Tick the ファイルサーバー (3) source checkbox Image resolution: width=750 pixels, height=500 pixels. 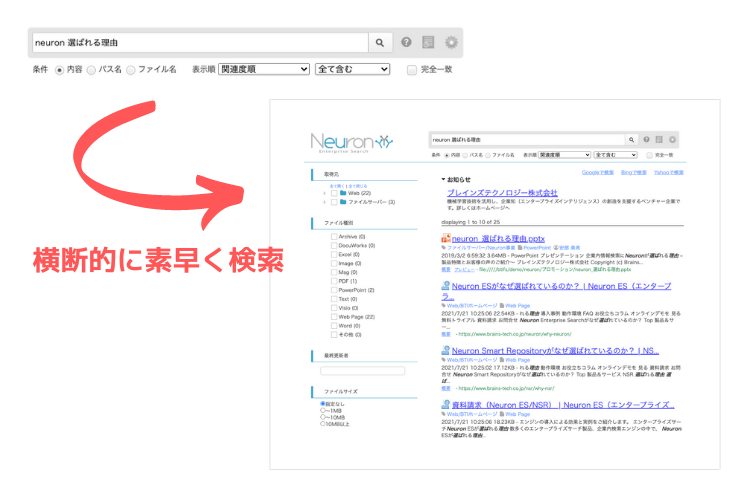pyautogui.click(x=334, y=202)
